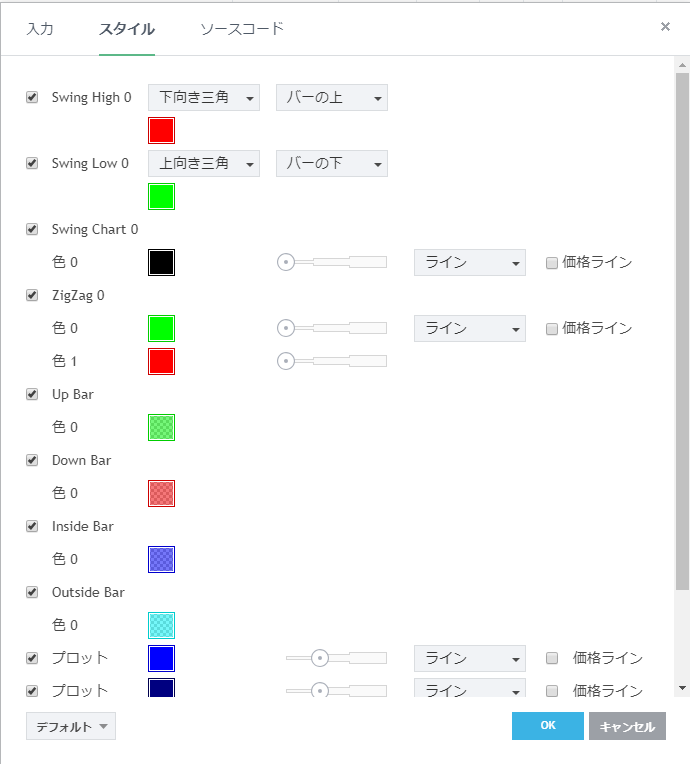Image resolution: width=690 pixels, height=764 pixels.
Task: Click the OK button
Action: point(547,726)
